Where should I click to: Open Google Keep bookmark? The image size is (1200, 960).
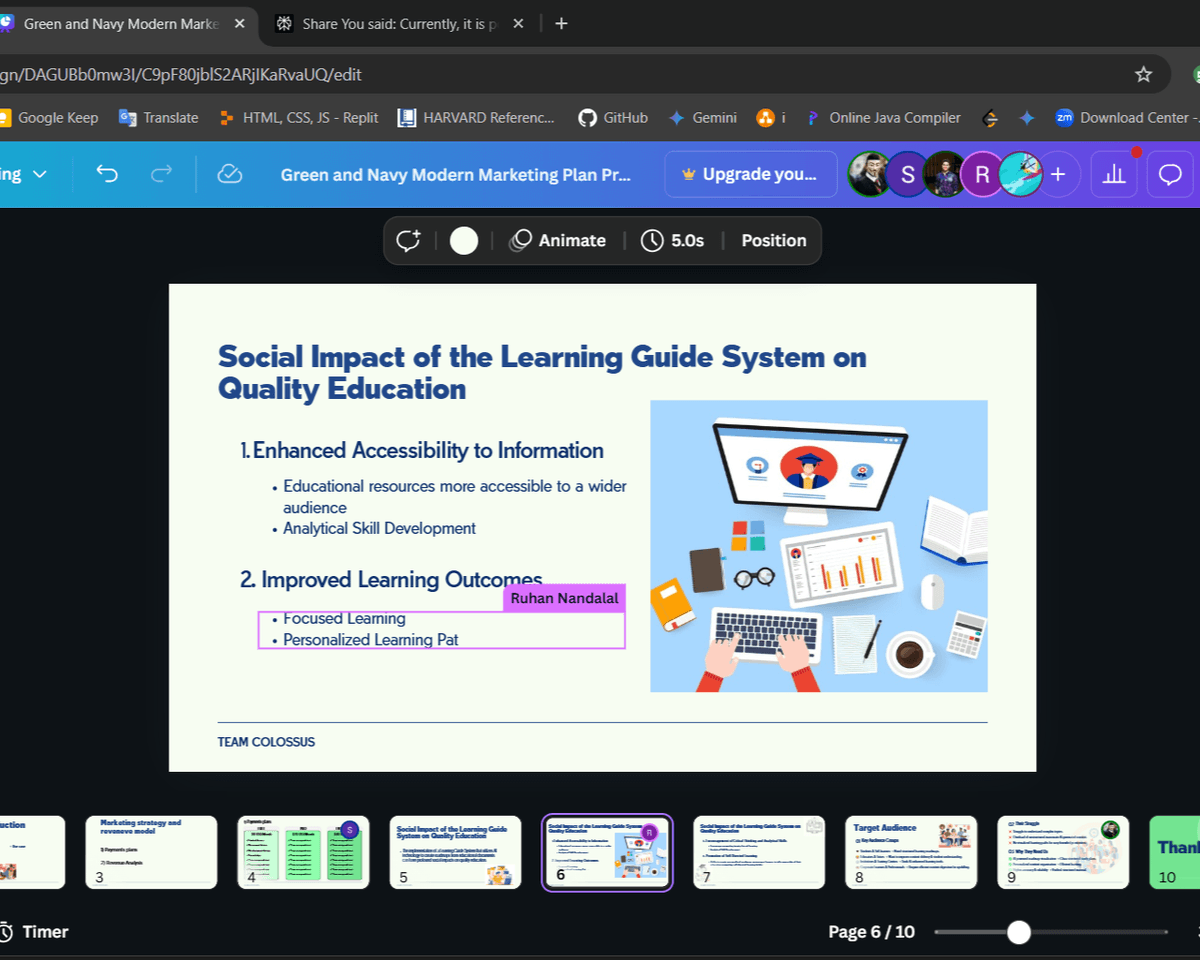click(49, 118)
